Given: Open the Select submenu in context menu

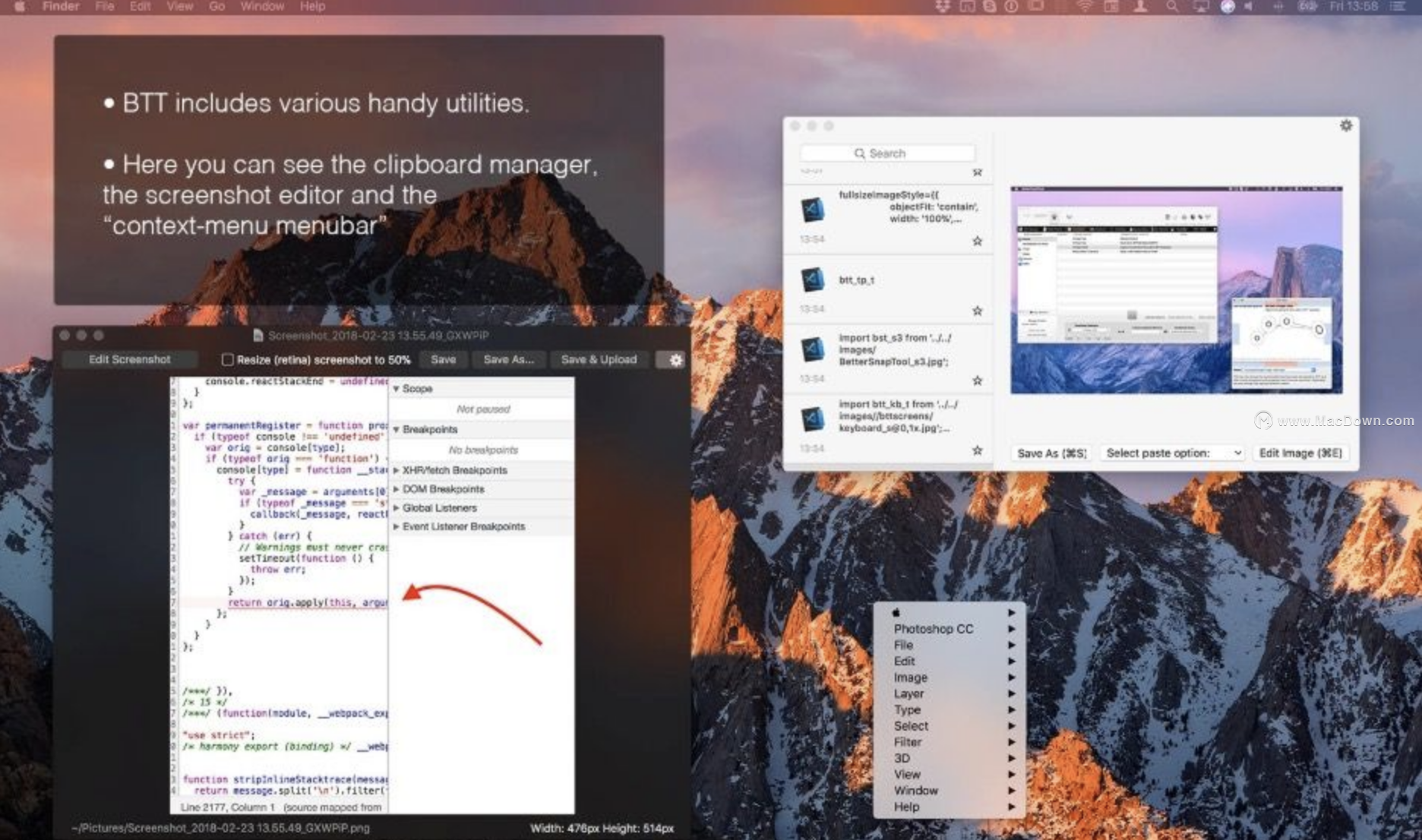Looking at the screenshot, I should pyautogui.click(x=950, y=726).
